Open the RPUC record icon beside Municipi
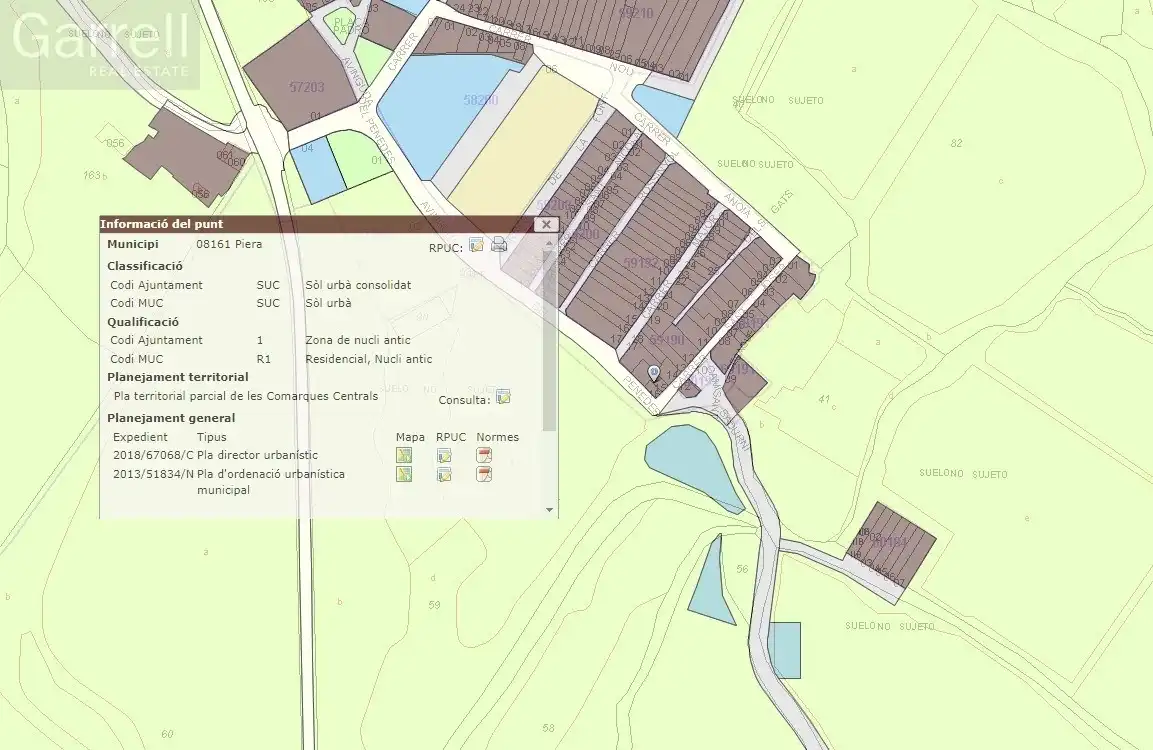1153x750 pixels. click(476, 246)
